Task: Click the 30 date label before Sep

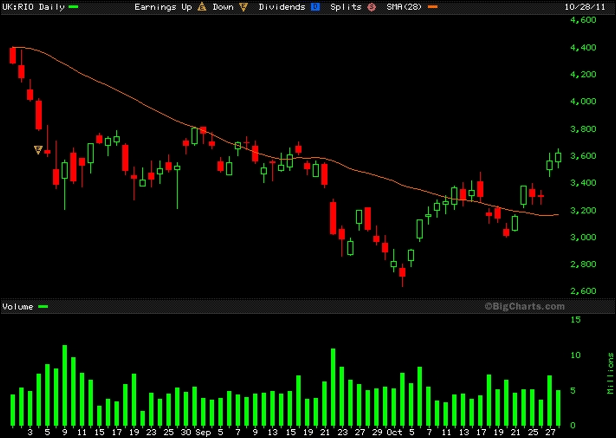Action: (186, 432)
